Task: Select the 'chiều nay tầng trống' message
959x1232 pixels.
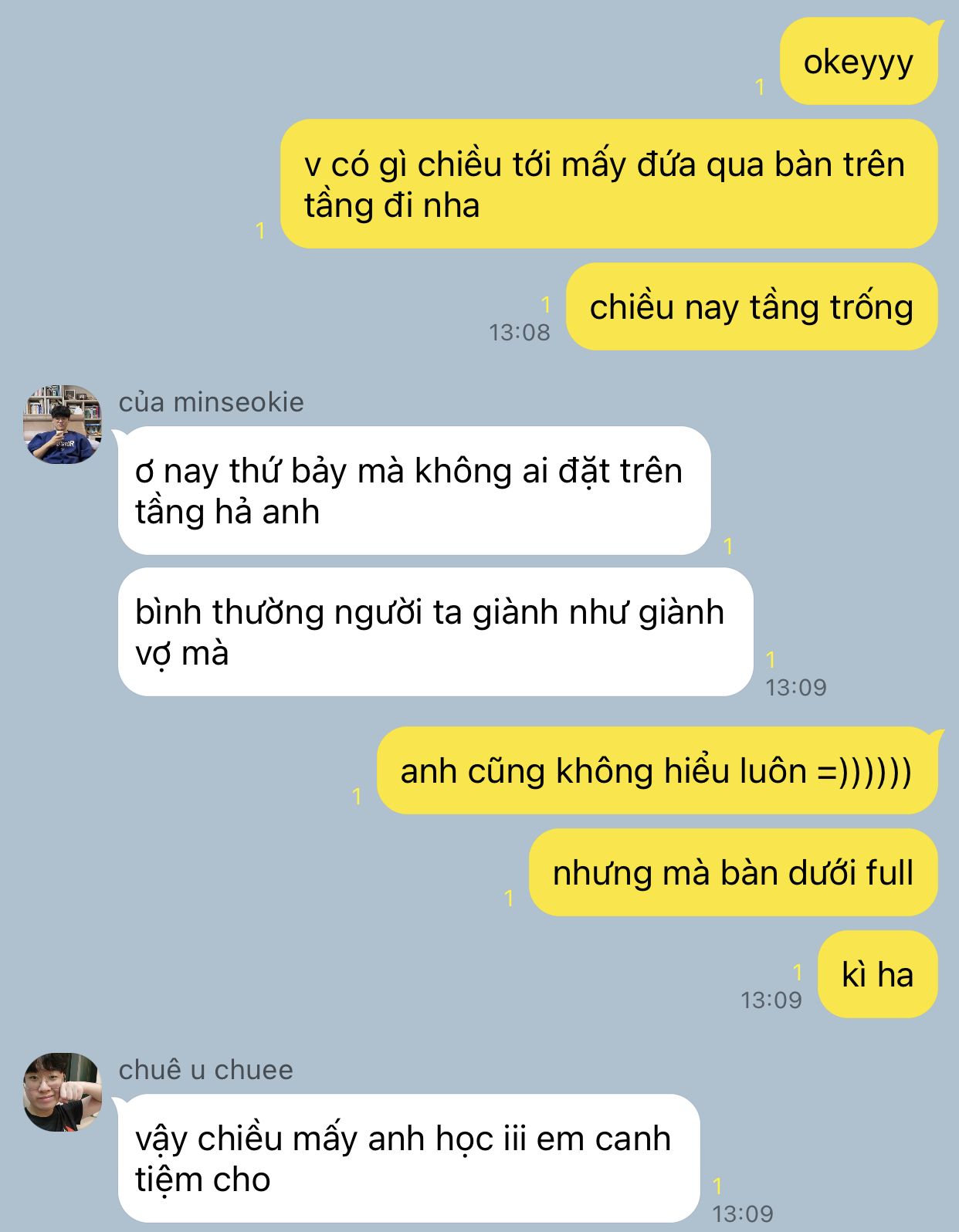Action: (x=751, y=306)
